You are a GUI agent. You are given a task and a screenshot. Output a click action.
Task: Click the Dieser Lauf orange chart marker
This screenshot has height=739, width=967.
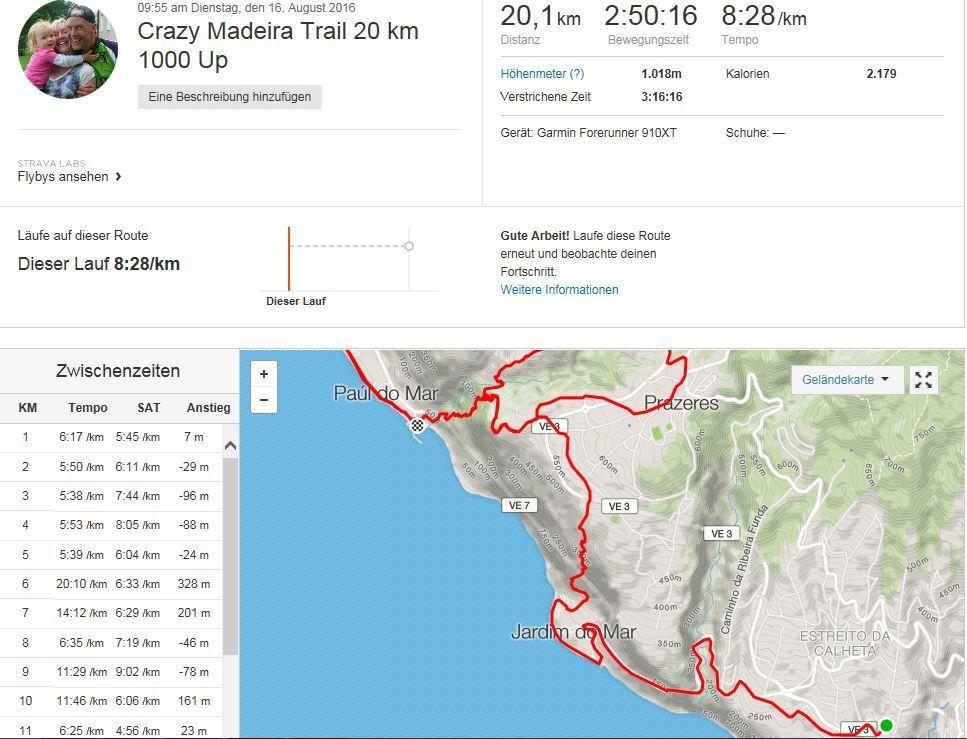[289, 258]
